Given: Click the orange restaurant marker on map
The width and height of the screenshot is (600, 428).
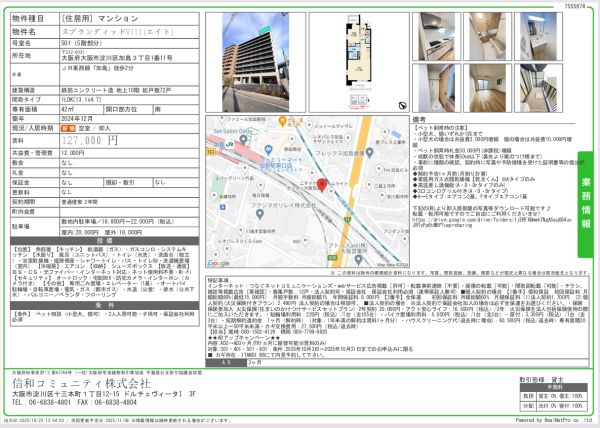Looking at the screenshot, I should pos(283,122).
